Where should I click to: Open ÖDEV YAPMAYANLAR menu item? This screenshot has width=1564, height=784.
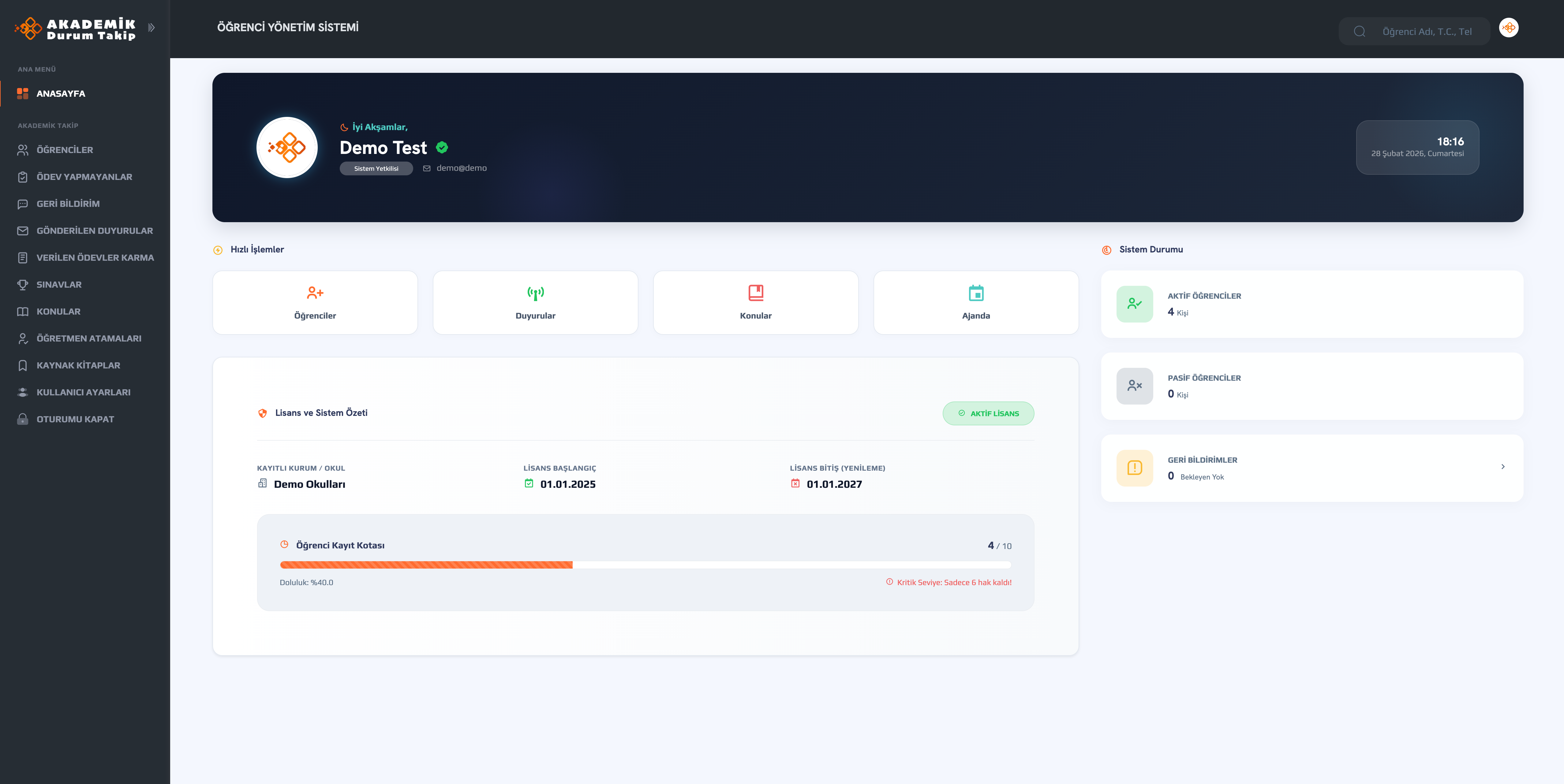[x=84, y=177]
